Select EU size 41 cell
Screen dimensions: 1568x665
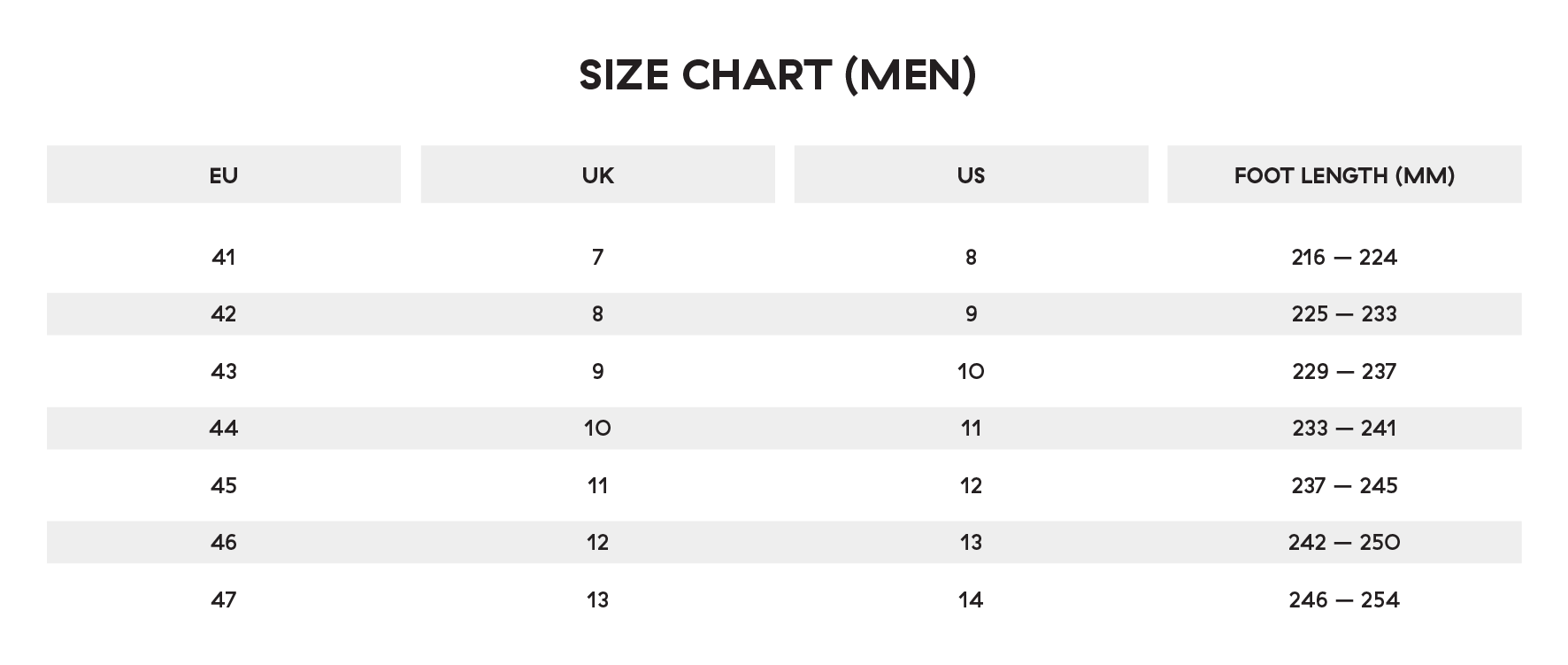(x=224, y=257)
